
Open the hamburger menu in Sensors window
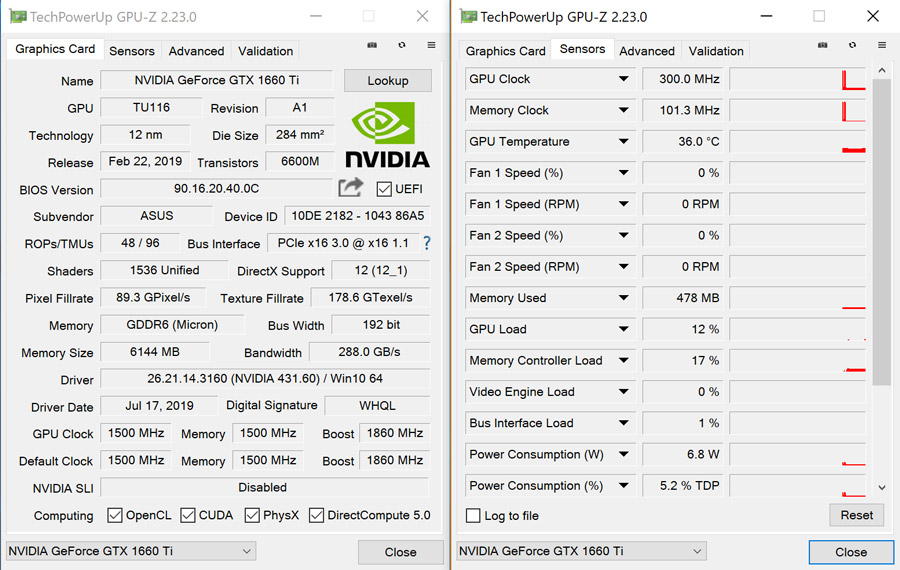[x=882, y=45]
